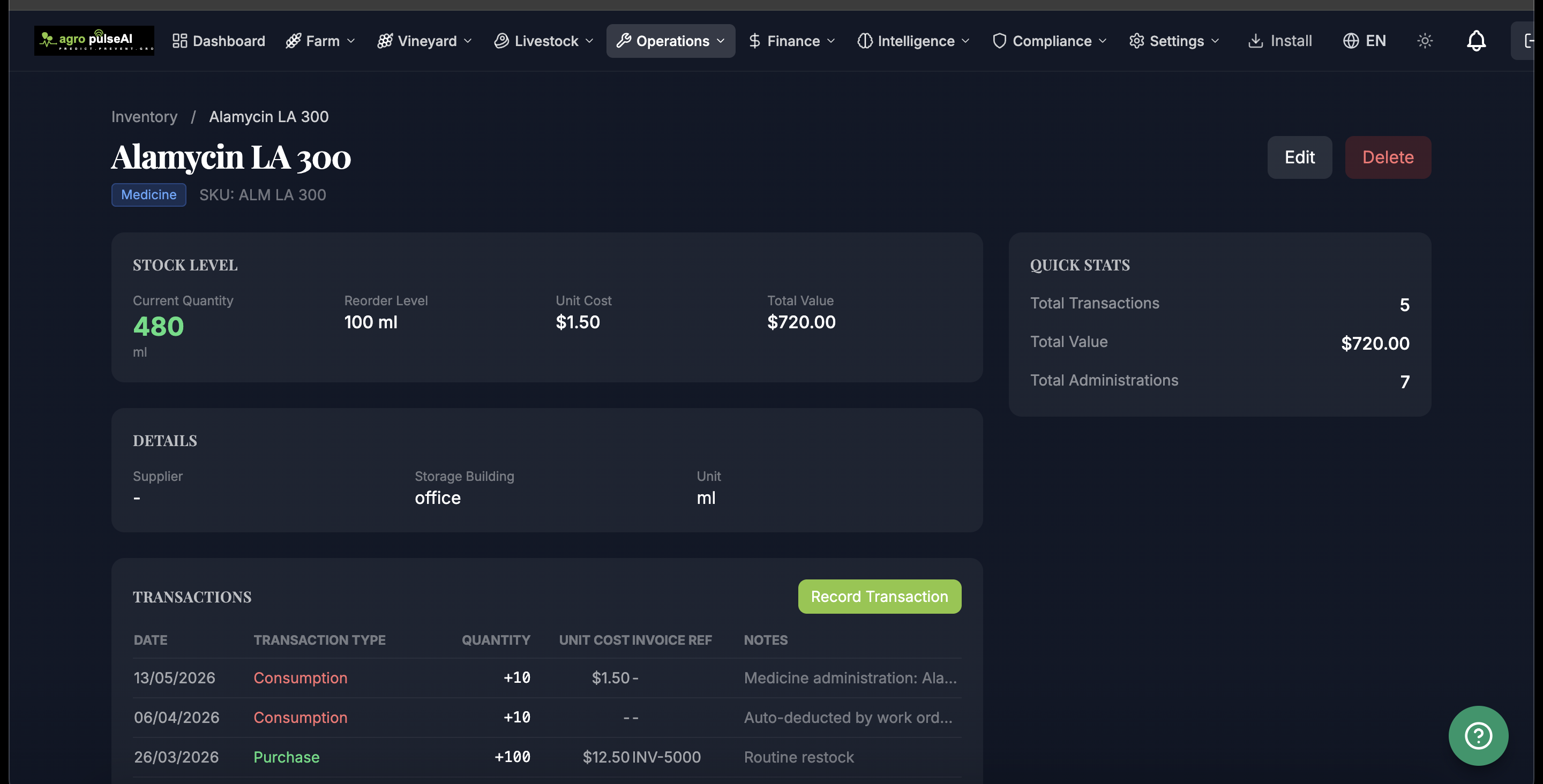Screen dimensions: 1543x784
Task: Open the Install menu item
Action: coord(1280,41)
